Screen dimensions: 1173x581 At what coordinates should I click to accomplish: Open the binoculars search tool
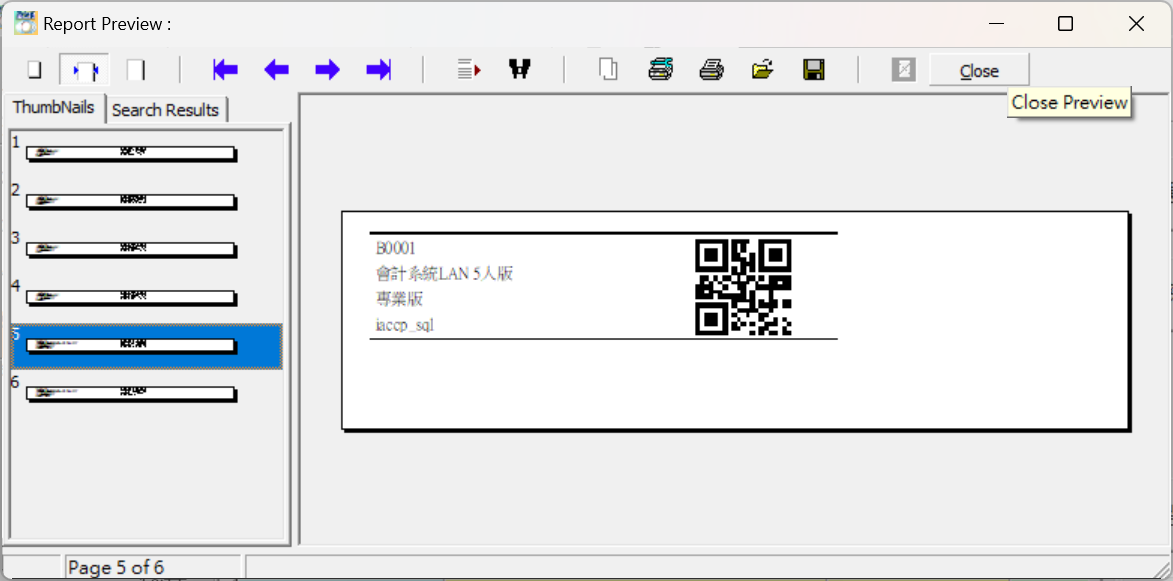click(519, 70)
